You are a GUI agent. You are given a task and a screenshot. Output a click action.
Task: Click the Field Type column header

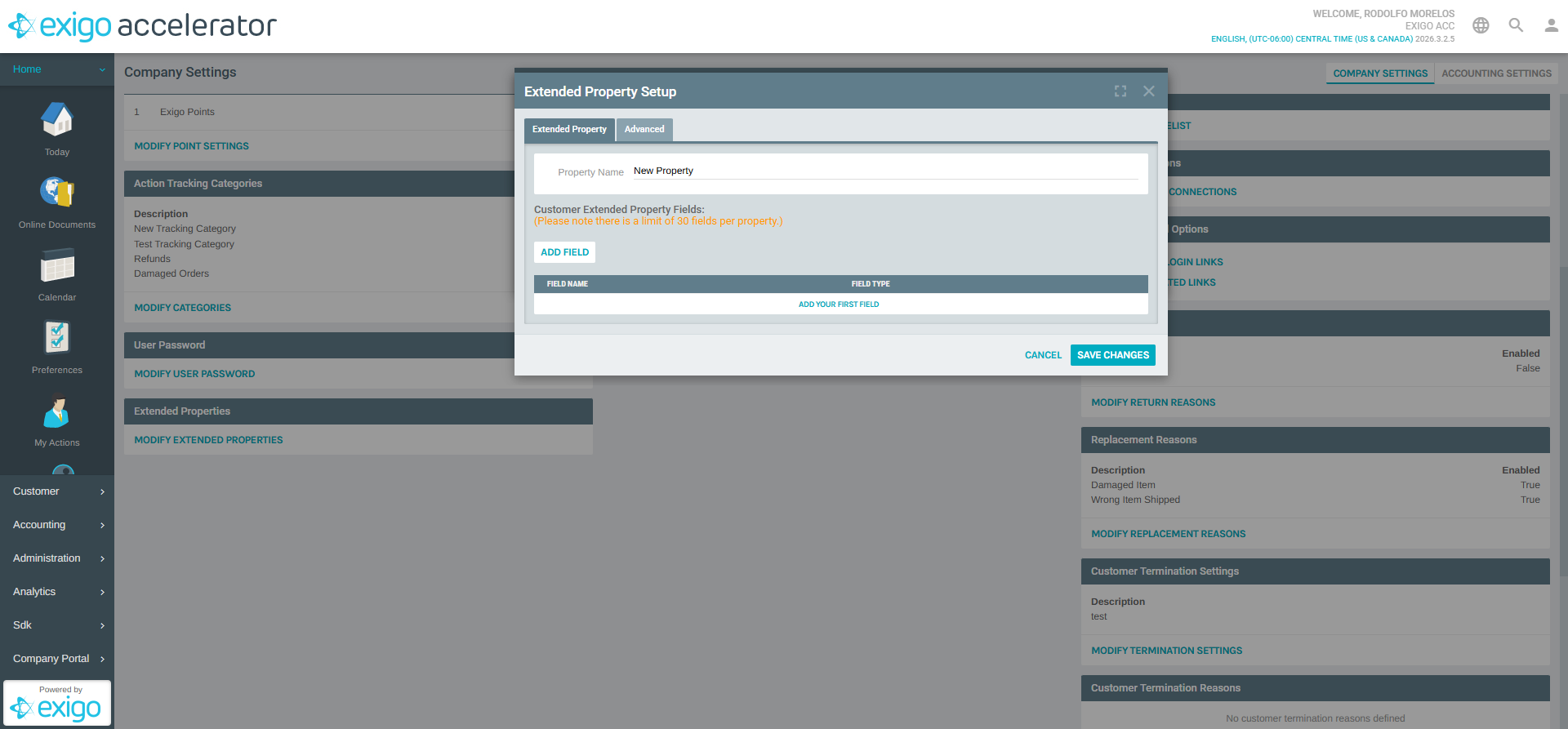pyautogui.click(x=871, y=284)
